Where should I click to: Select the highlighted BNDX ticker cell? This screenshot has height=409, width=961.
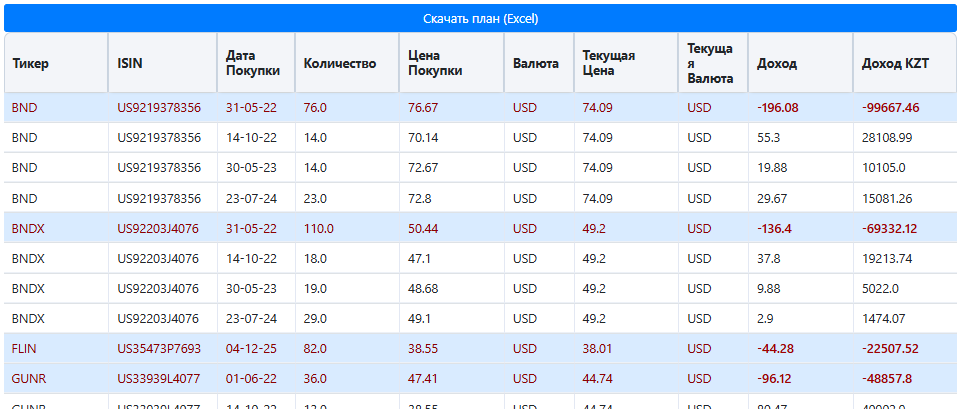[x=29, y=228]
